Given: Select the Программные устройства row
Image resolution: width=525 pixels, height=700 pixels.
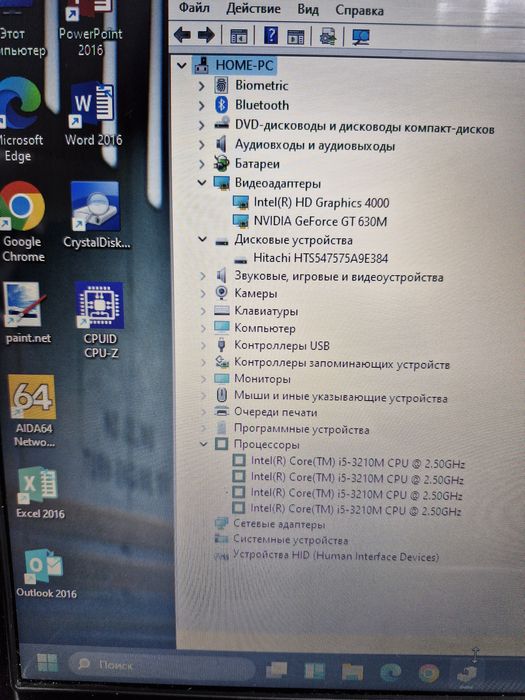Looking at the screenshot, I should 292,429.
